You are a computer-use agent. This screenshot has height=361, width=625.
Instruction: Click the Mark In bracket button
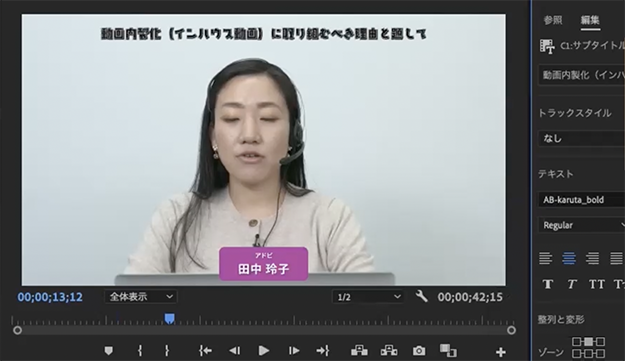(x=140, y=351)
